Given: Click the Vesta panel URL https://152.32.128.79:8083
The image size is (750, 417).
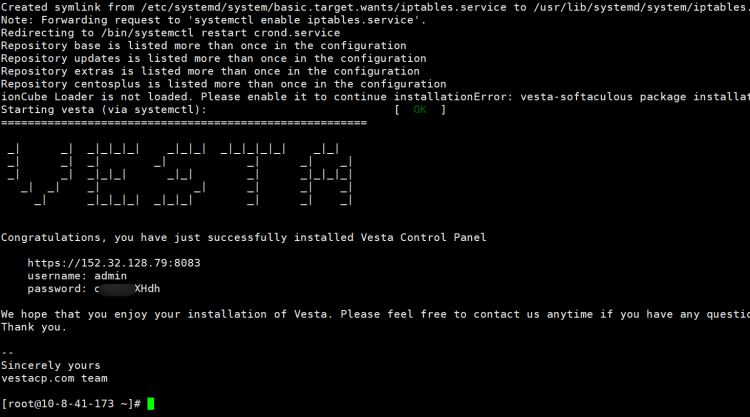Looking at the screenshot, I should (x=114, y=263).
